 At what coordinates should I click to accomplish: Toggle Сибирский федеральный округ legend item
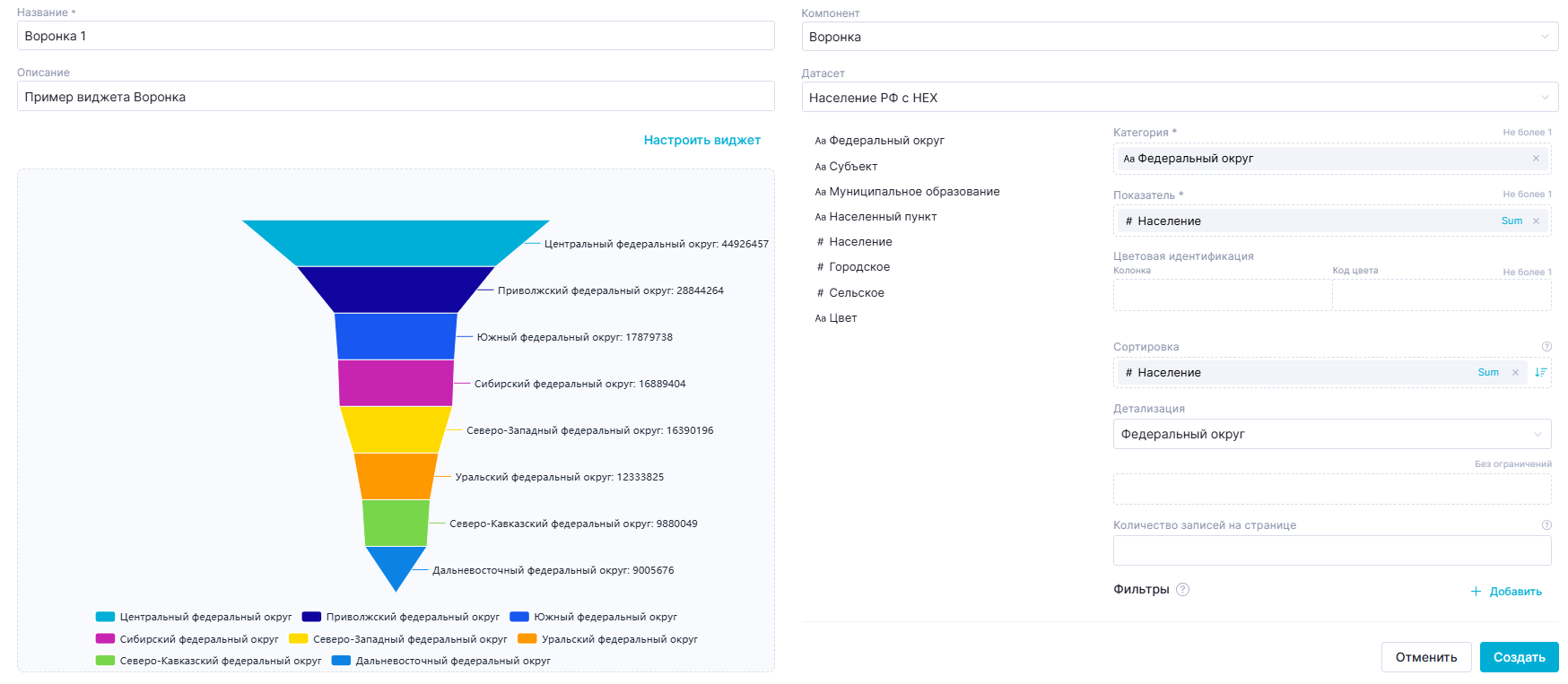coord(187,639)
